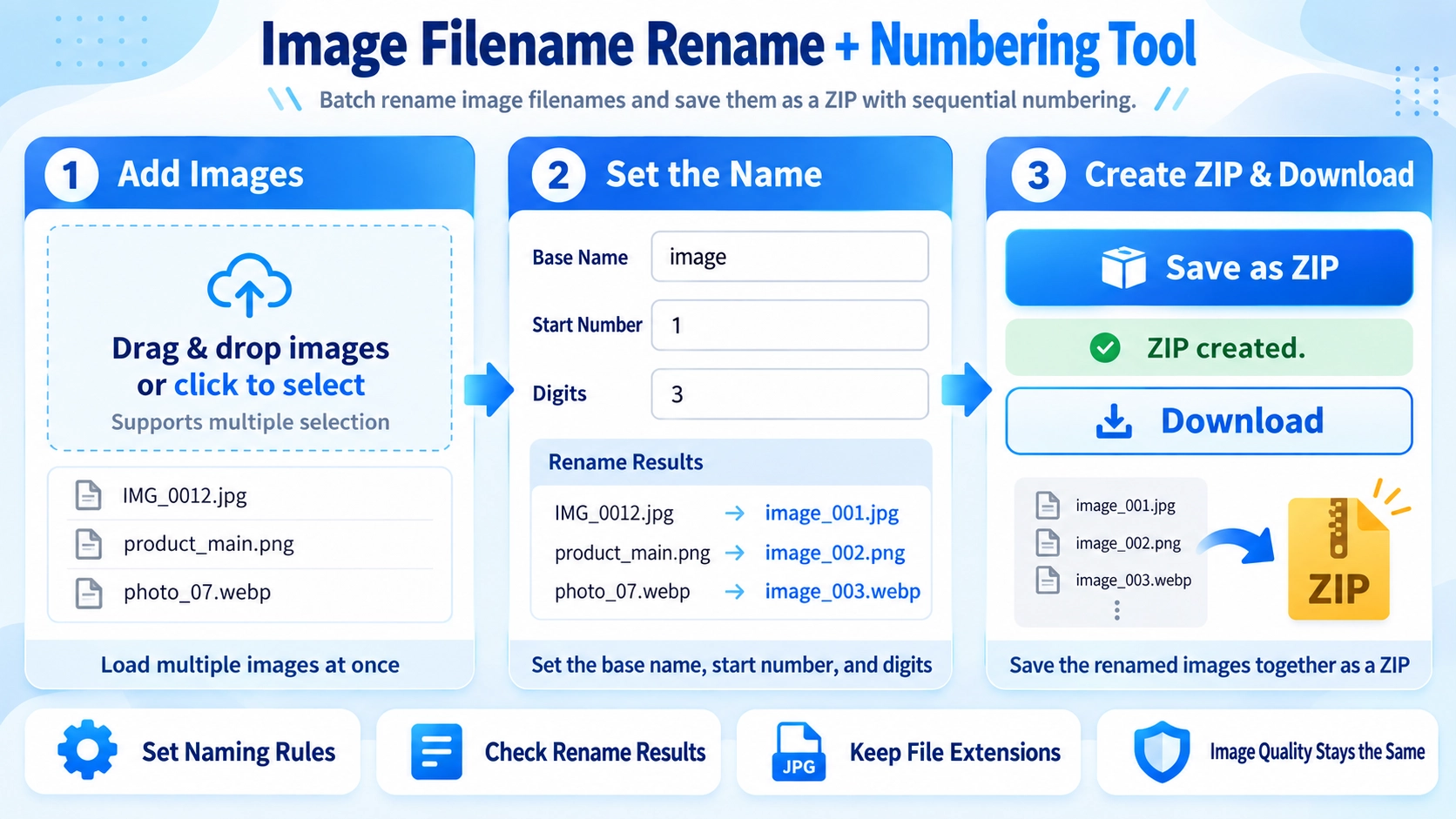
Task: Click the 'Save the renamed images together as a ZIP' caption
Action: pos(1209,665)
